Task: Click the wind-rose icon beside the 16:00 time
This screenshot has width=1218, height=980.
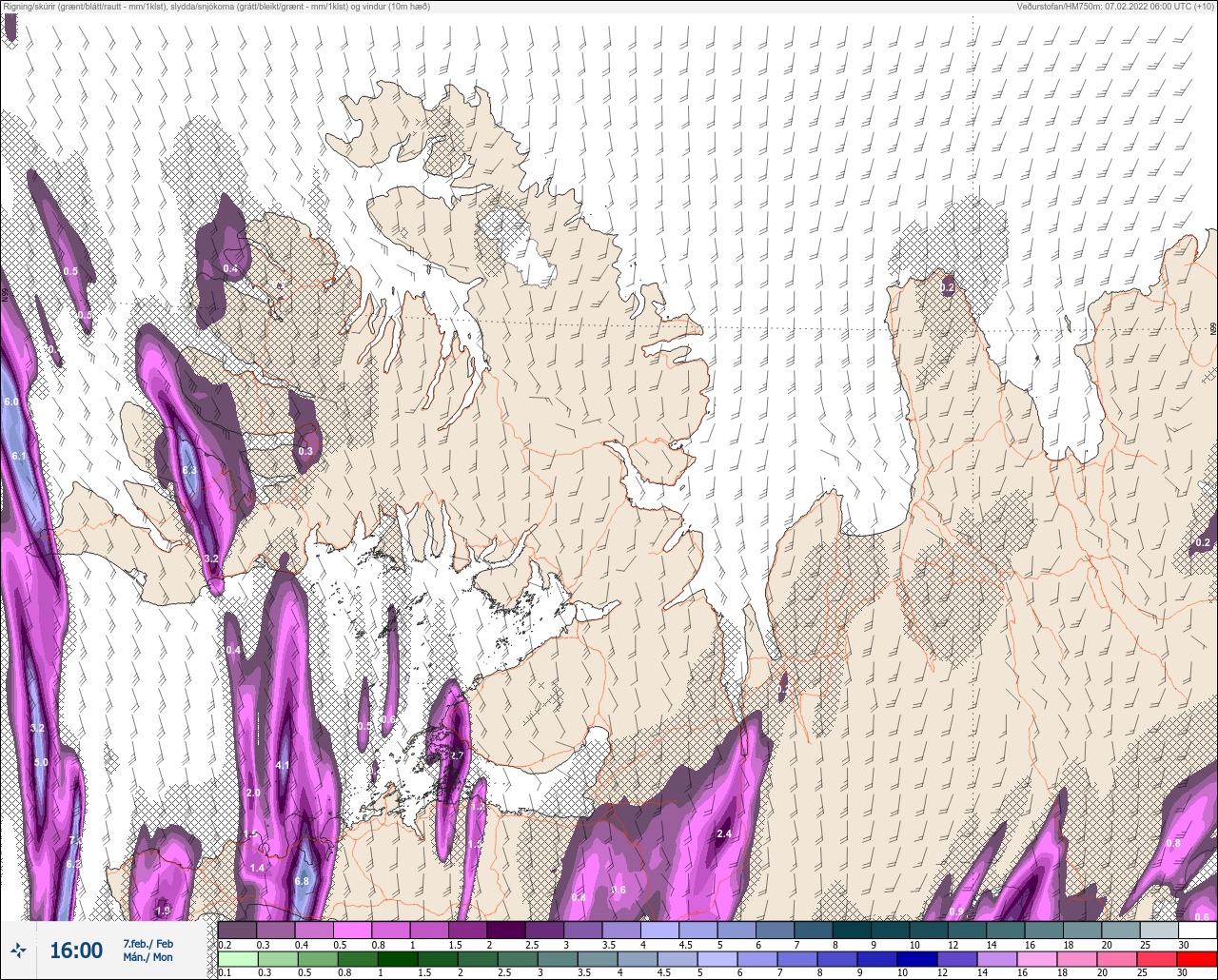Action: pos(18,950)
